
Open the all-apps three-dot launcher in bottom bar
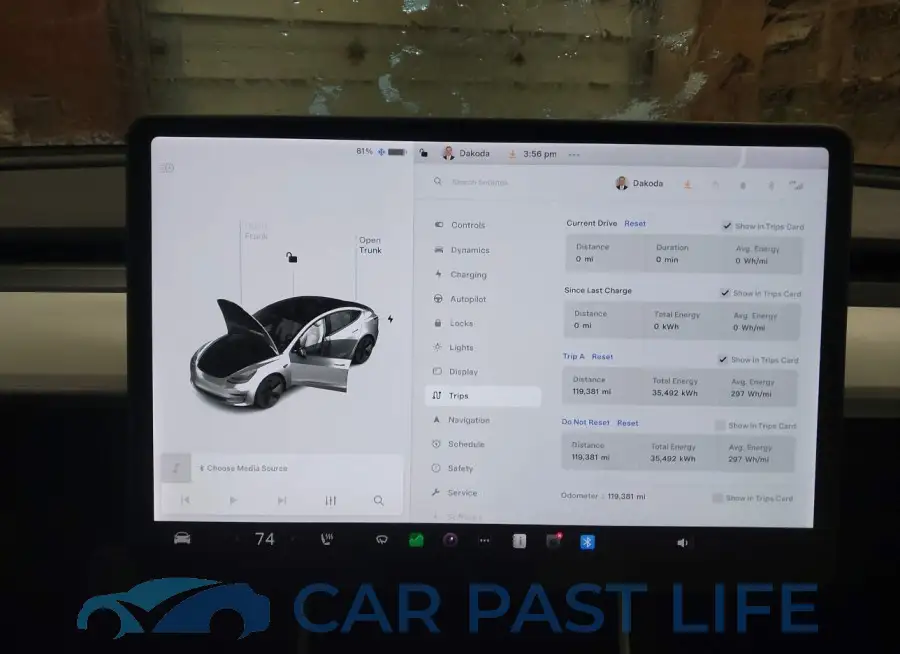(484, 540)
